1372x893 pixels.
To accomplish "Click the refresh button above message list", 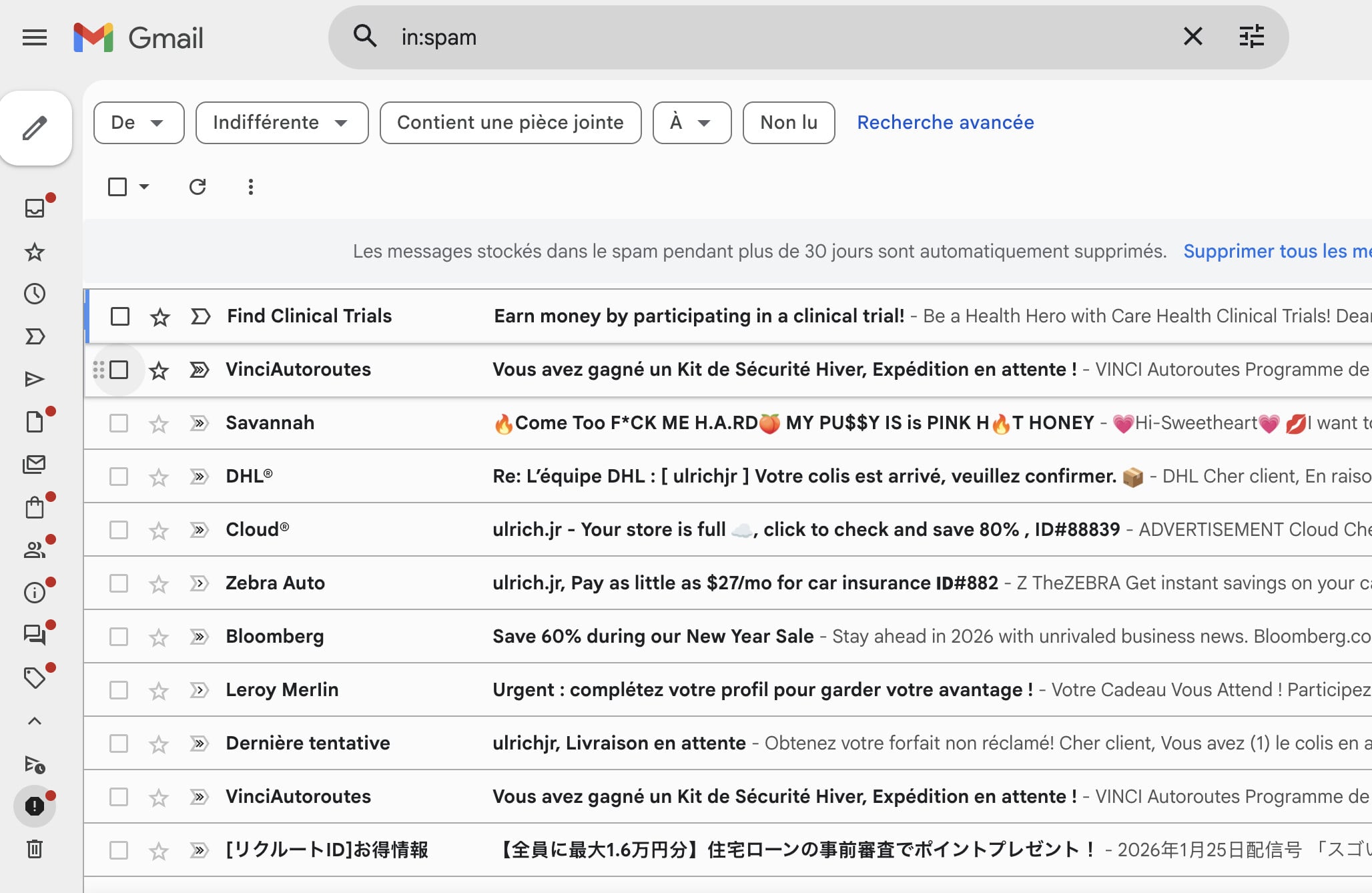I will point(198,187).
